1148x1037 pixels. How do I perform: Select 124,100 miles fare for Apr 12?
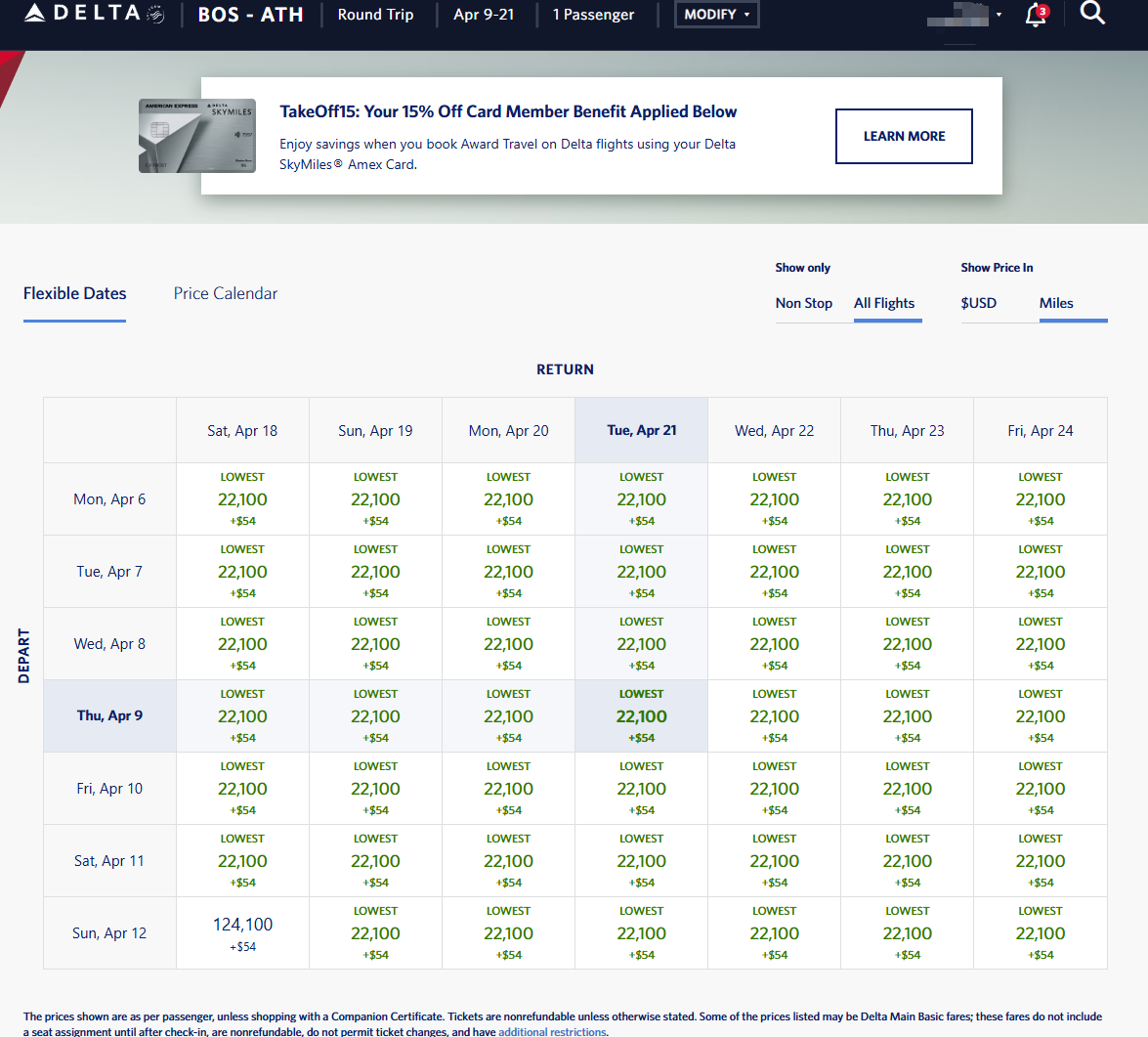pyautogui.click(x=242, y=933)
